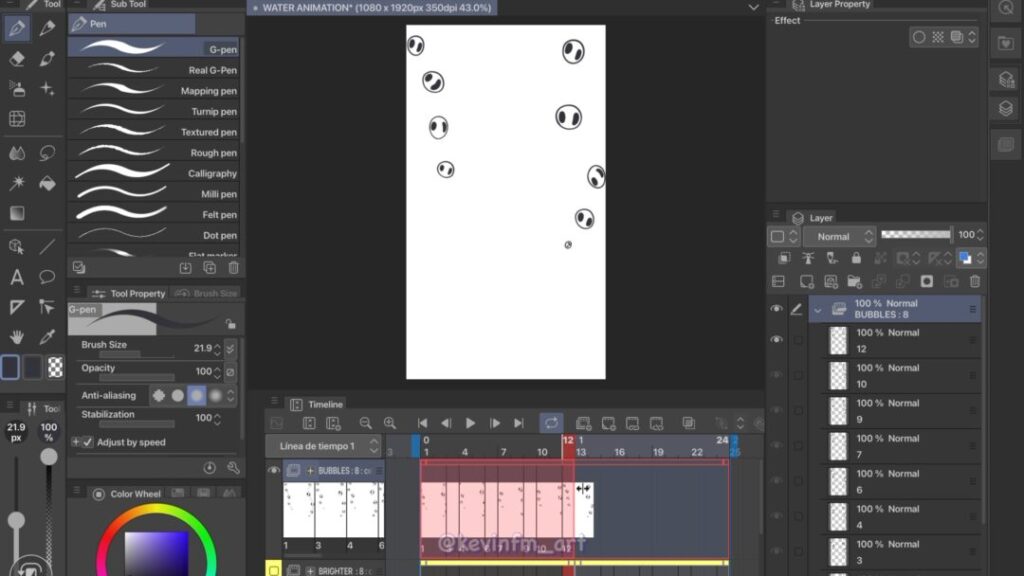
Task: Select the Text tool
Action: pyautogui.click(x=17, y=277)
